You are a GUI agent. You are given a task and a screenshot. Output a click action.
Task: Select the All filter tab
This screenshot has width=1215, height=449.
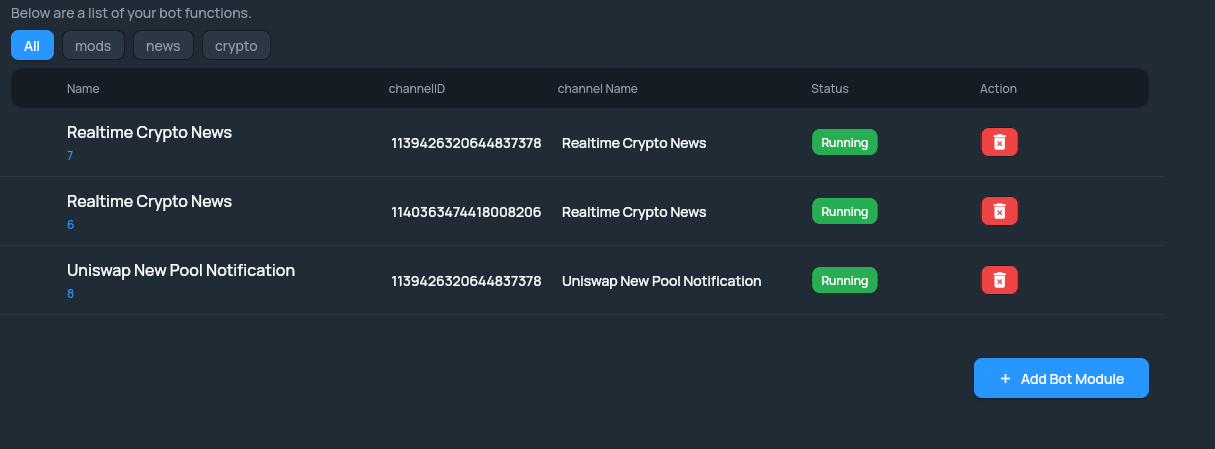coord(32,46)
